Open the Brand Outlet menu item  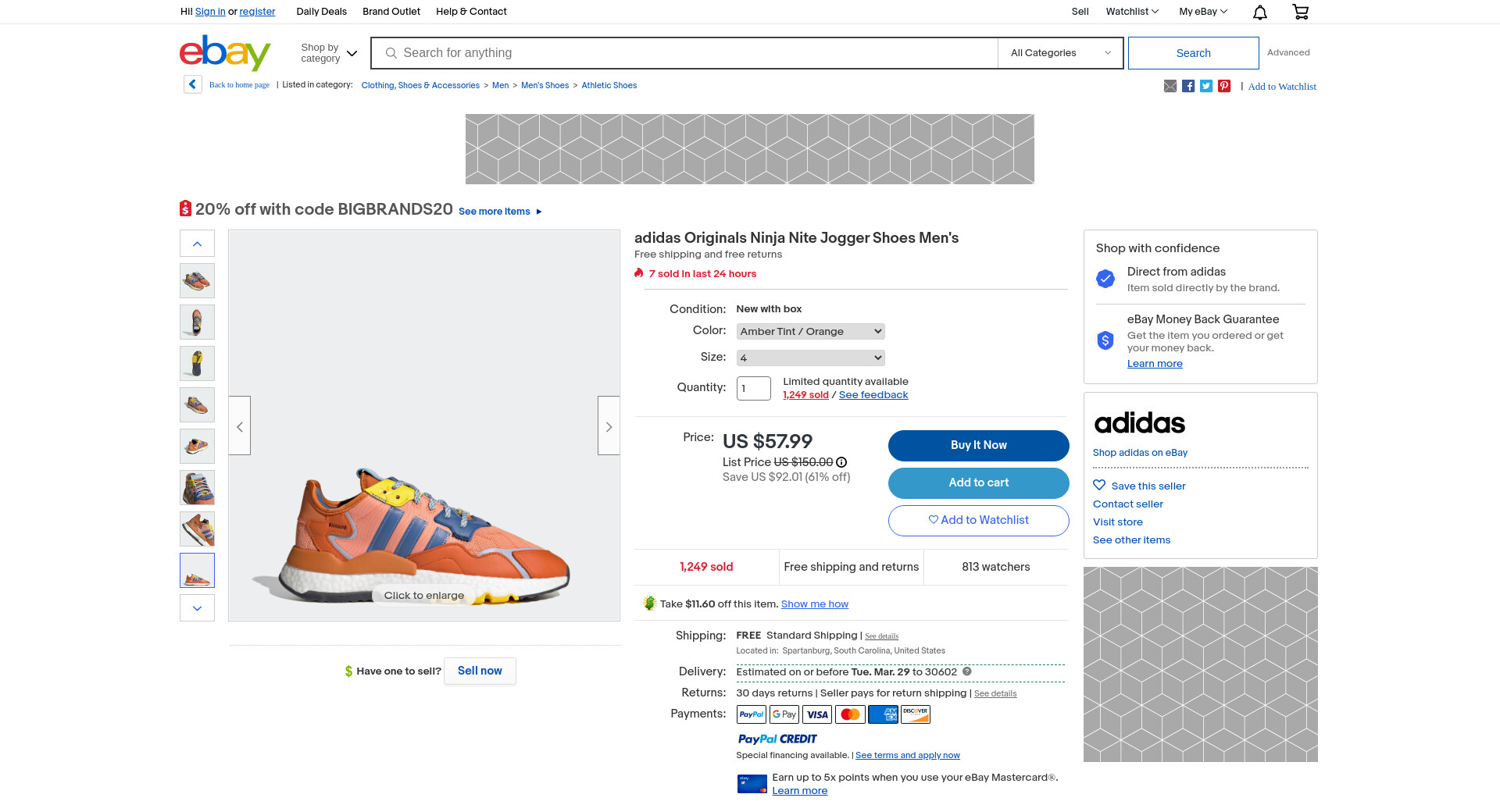tap(391, 12)
